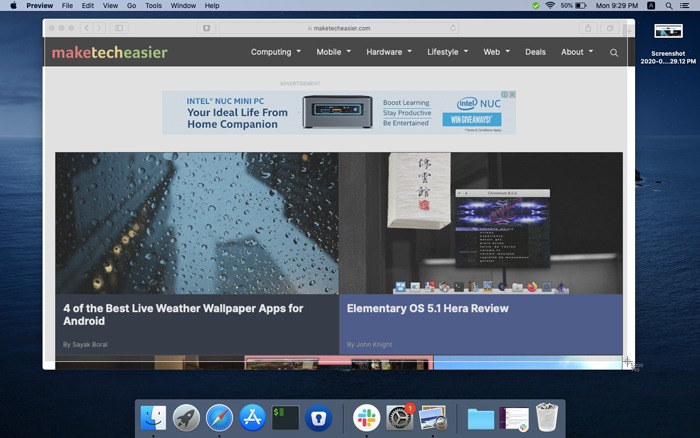The height and width of the screenshot is (438, 700).
Task: Click the maketecheasier.com address bar
Action: click(x=339, y=28)
